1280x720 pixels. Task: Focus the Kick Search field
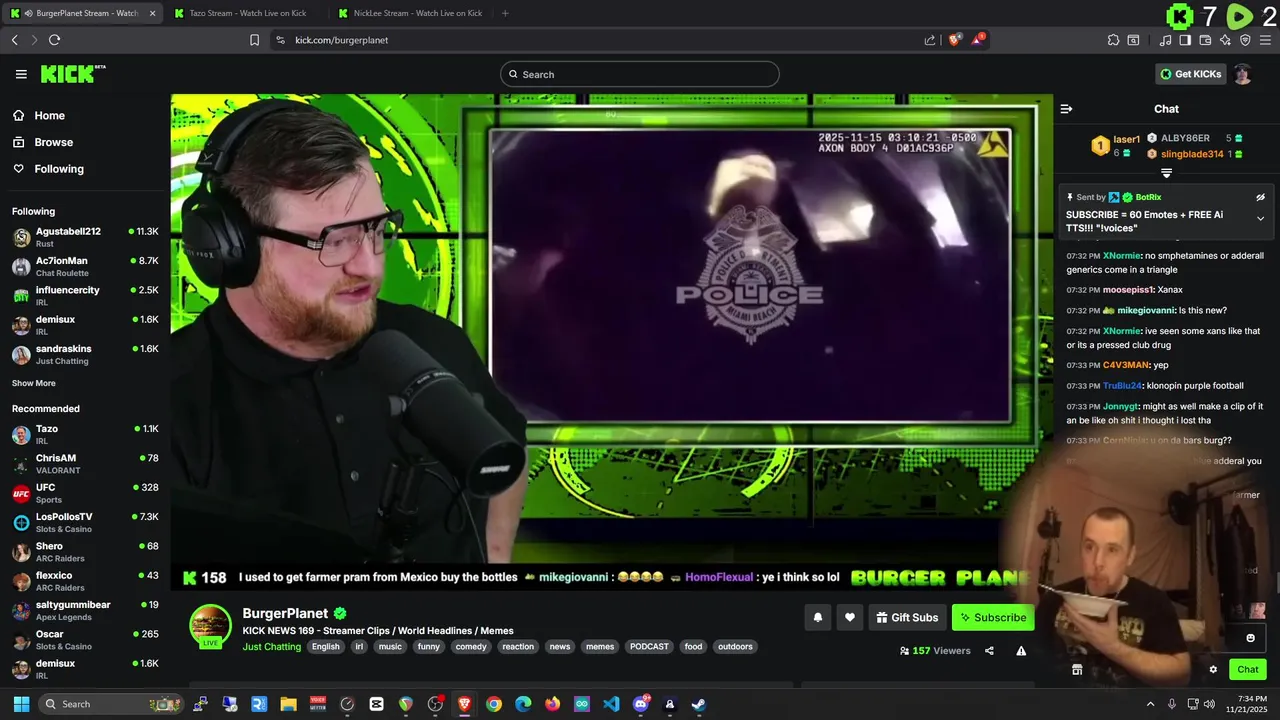640,74
